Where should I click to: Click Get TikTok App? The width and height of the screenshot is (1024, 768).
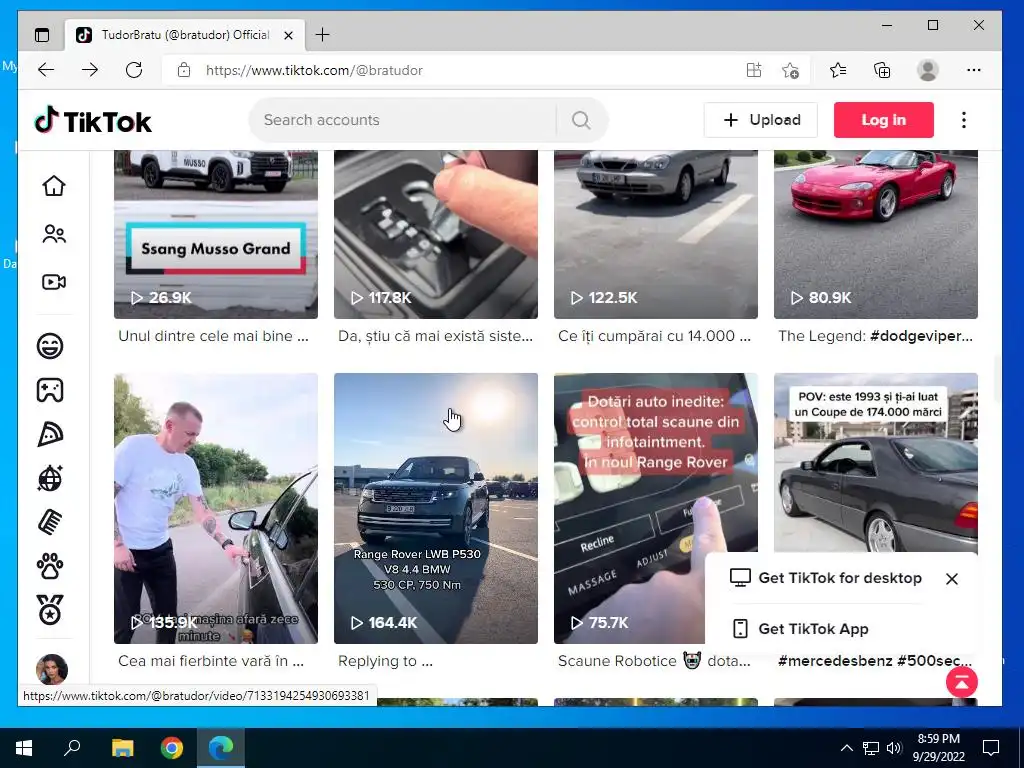800,629
